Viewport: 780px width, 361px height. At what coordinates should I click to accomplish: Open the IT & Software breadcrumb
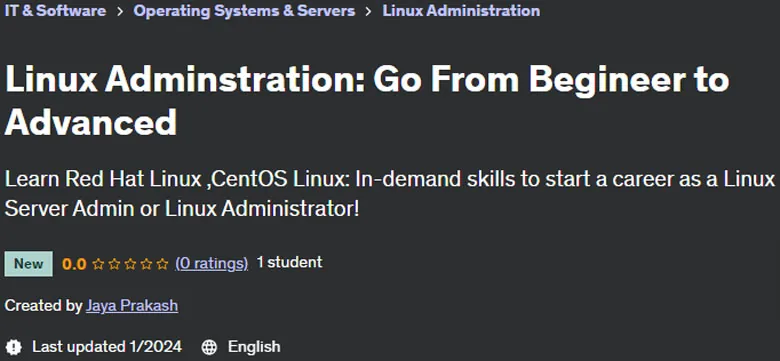55,10
